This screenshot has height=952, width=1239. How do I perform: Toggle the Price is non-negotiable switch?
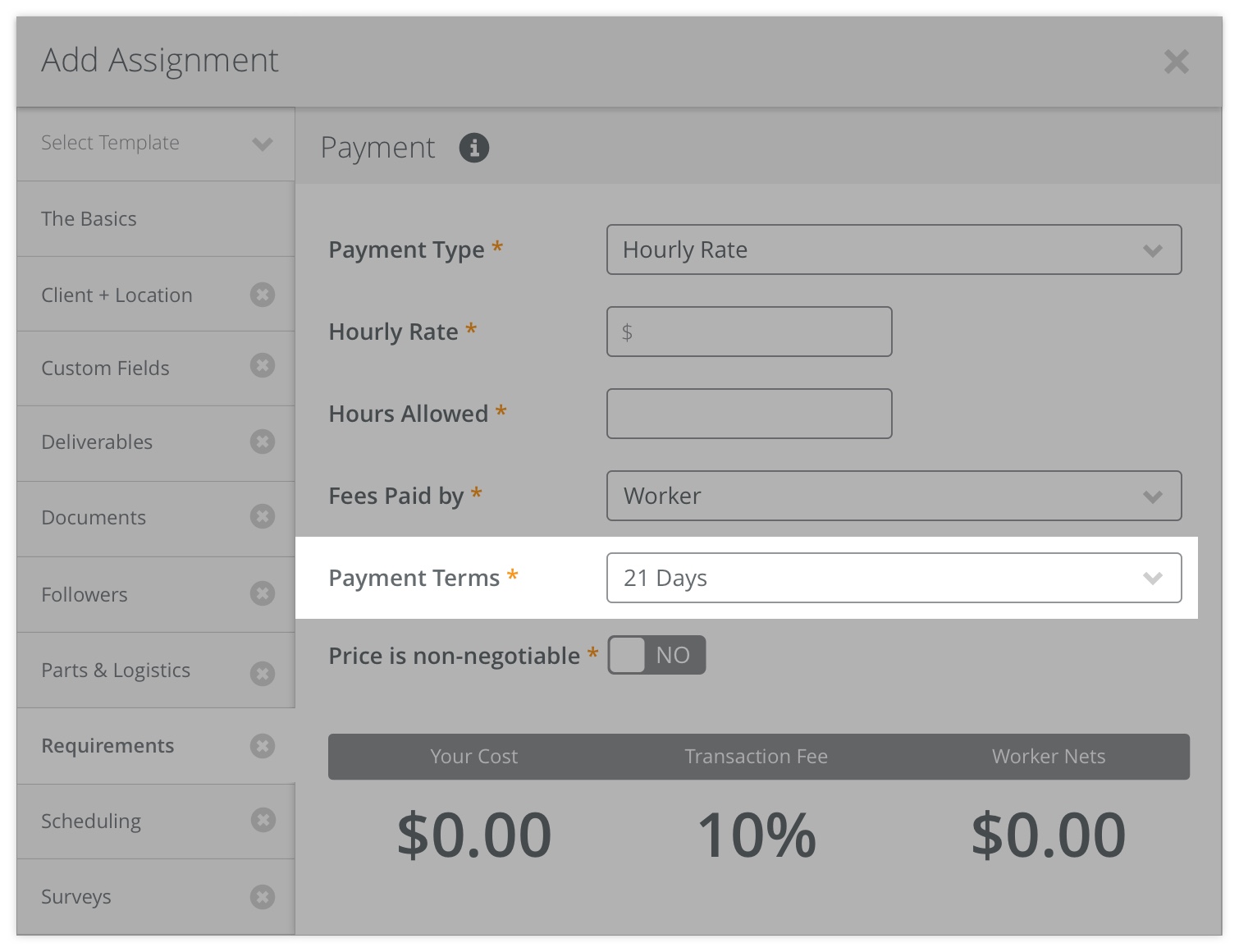656,655
